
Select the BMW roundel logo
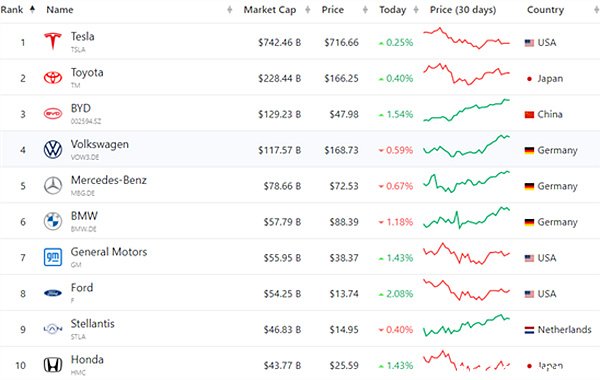click(x=53, y=221)
